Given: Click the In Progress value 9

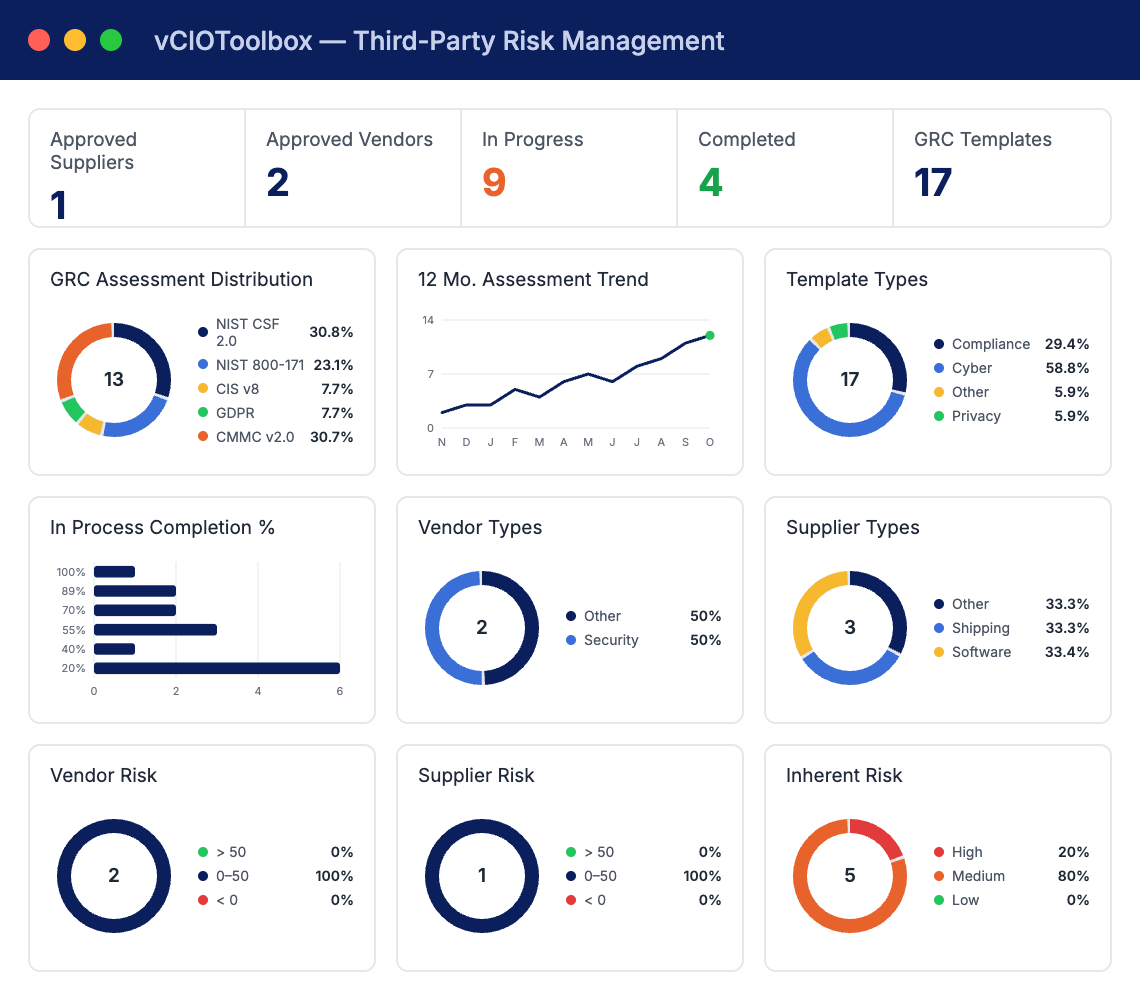Looking at the screenshot, I should (x=494, y=182).
